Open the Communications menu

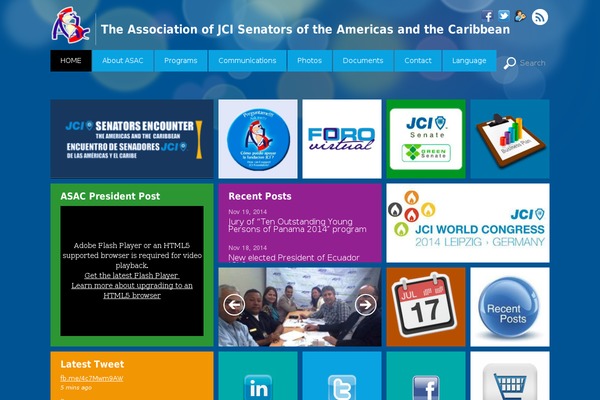[x=247, y=60]
